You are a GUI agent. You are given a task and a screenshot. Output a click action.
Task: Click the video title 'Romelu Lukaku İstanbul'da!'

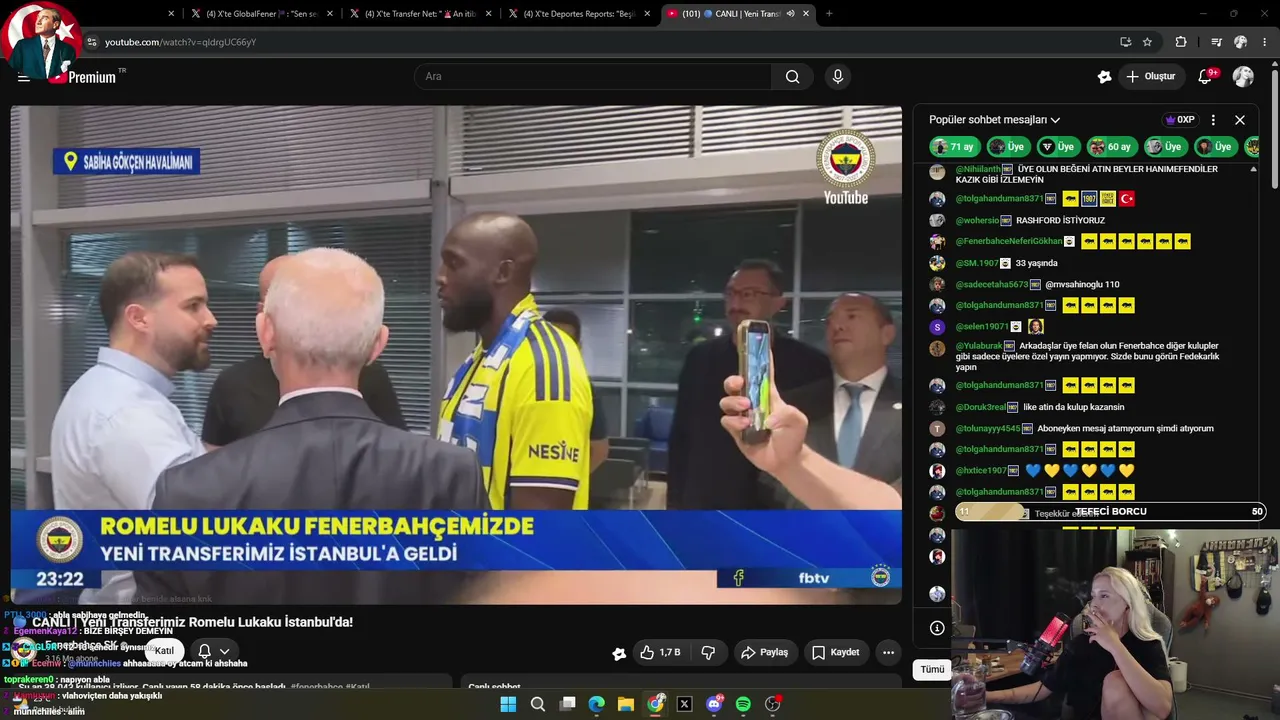[192, 622]
